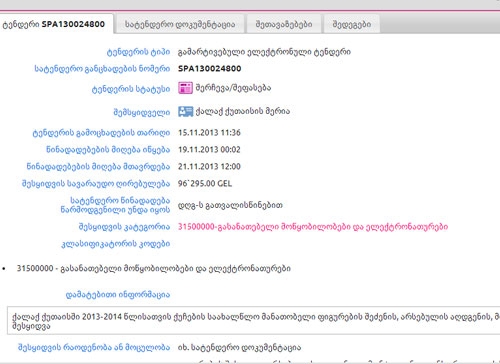
Task: Open the ტენდერი SPA130024800 tab
Action: point(56,24)
